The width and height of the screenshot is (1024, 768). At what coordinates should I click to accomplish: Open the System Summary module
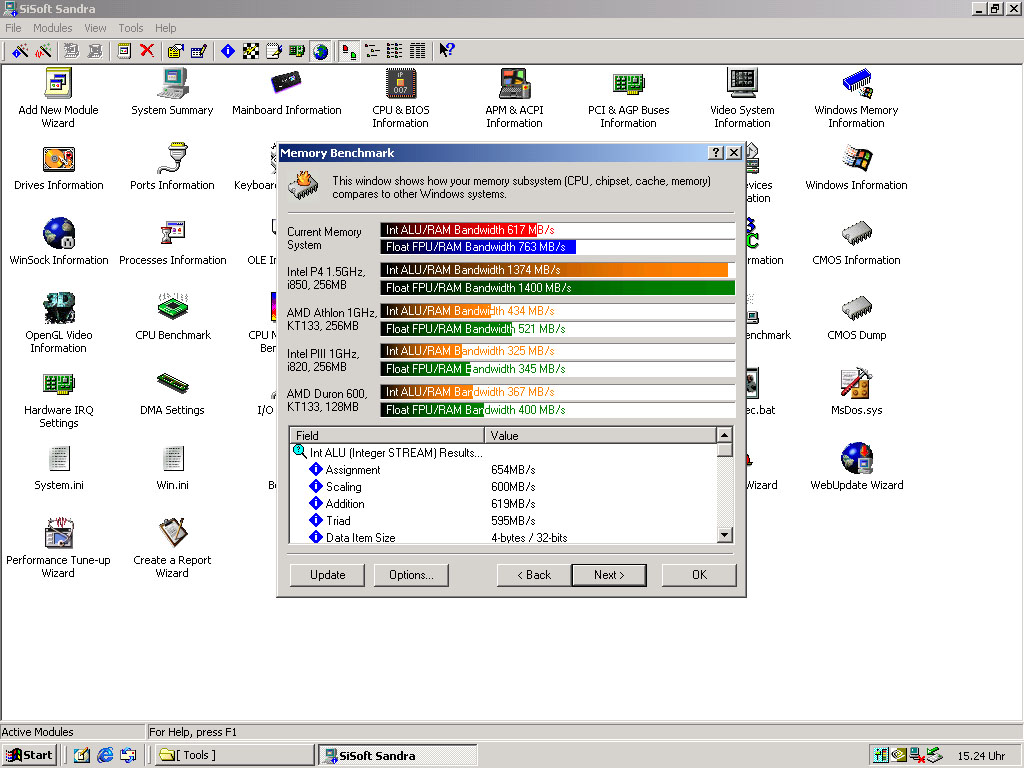click(172, 84)
